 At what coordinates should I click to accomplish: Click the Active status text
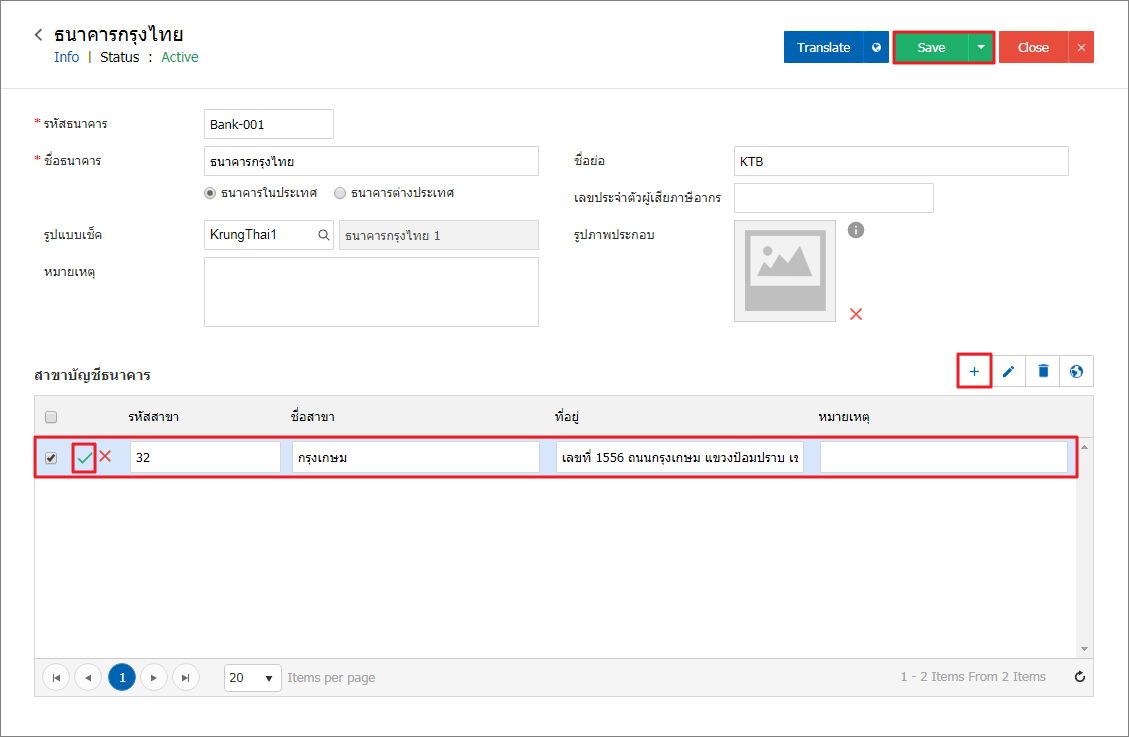pyautogui.click(x=179, y=57)
